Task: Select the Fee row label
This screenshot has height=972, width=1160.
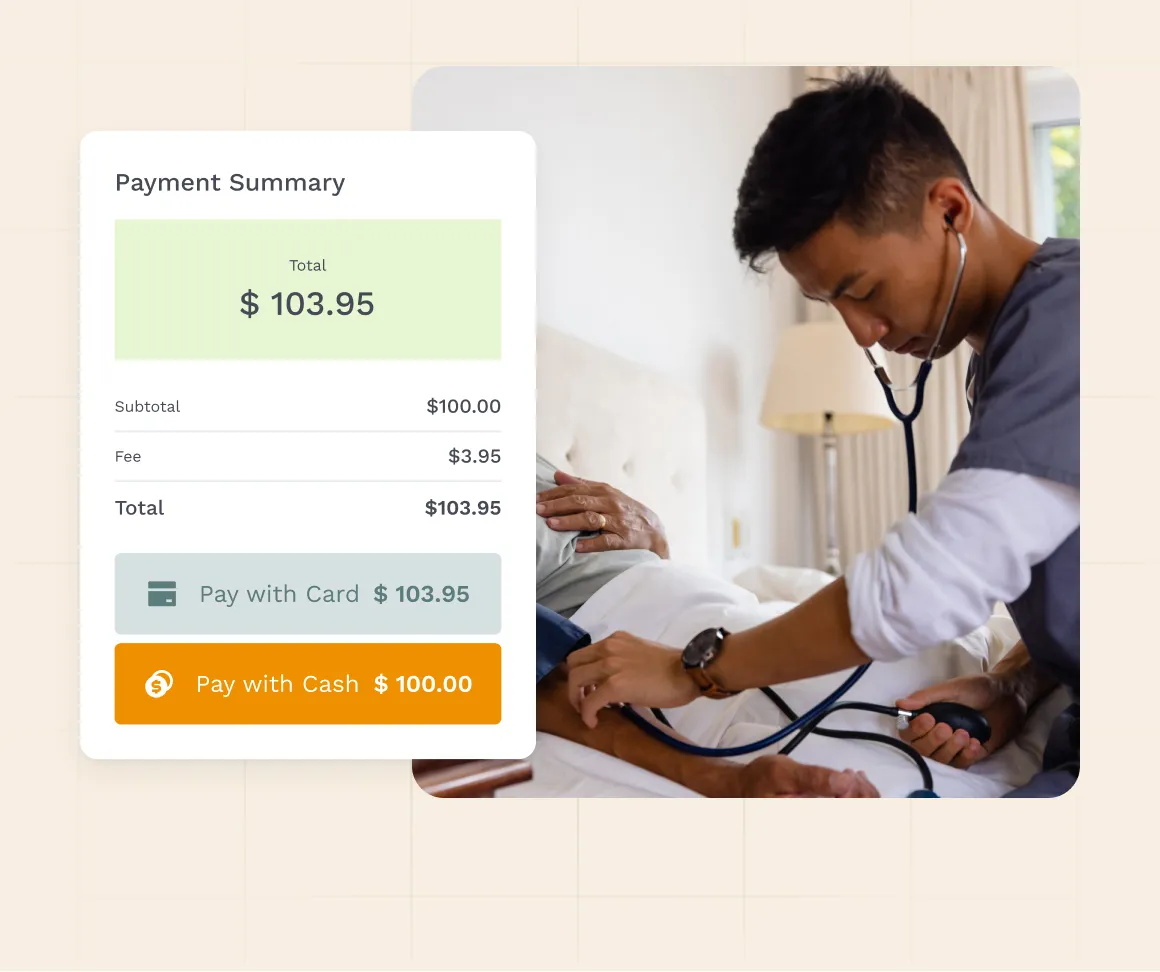Action: pos(128,456)
